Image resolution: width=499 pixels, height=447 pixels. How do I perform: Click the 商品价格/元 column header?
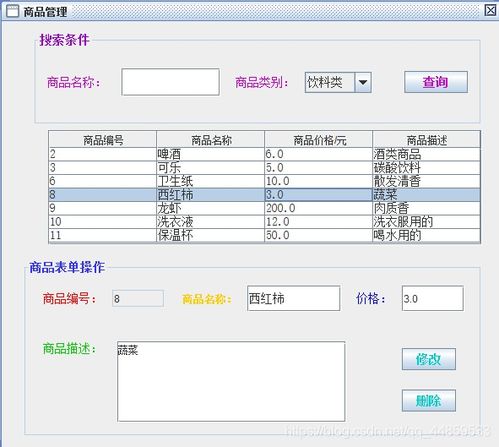click(x=319, y=140)
